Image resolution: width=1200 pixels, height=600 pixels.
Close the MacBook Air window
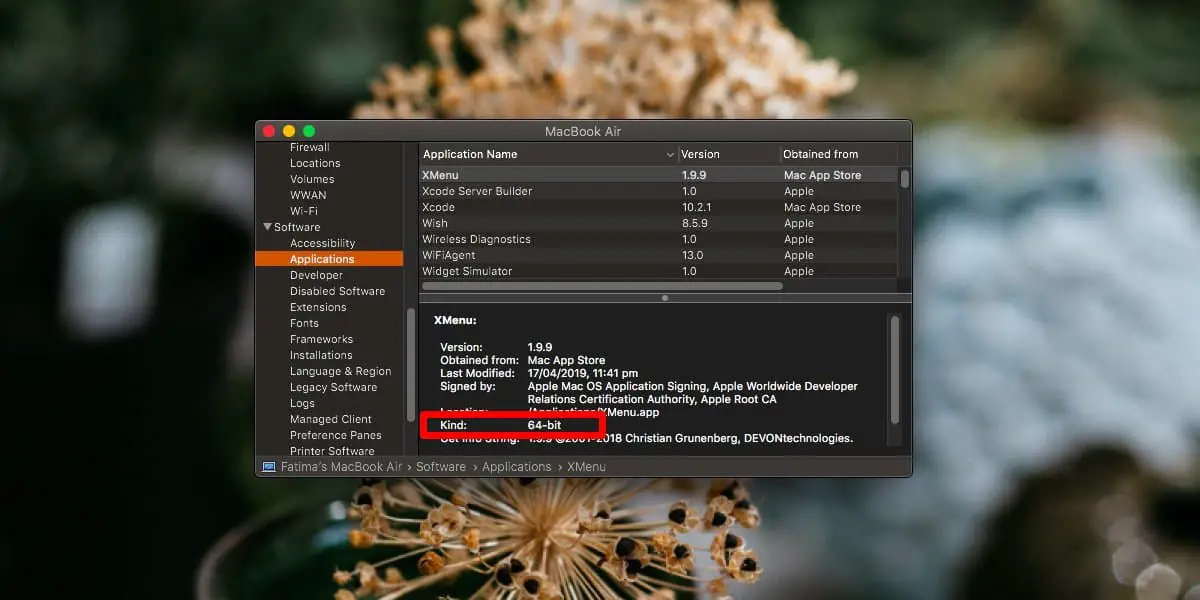click(x=269, y=131)
